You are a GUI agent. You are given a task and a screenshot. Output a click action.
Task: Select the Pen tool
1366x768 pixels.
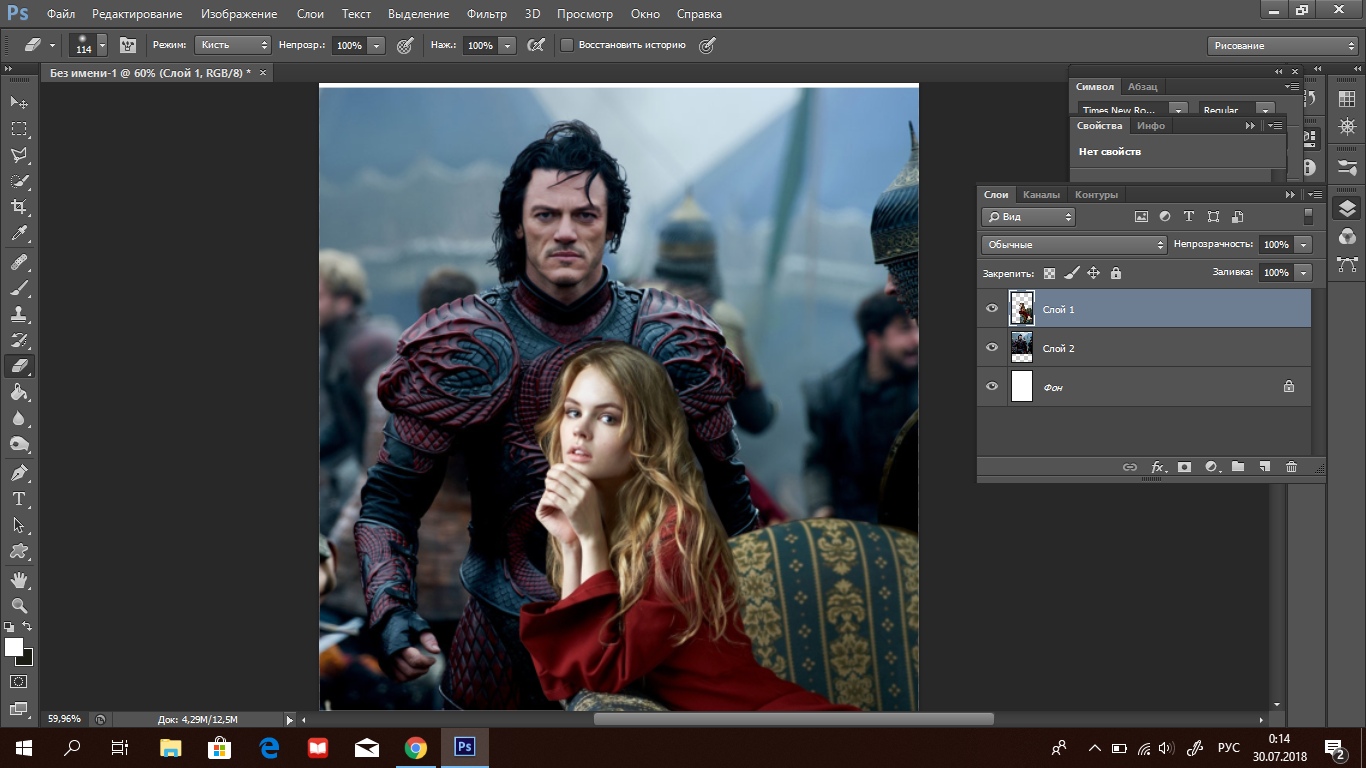(19, 472)
